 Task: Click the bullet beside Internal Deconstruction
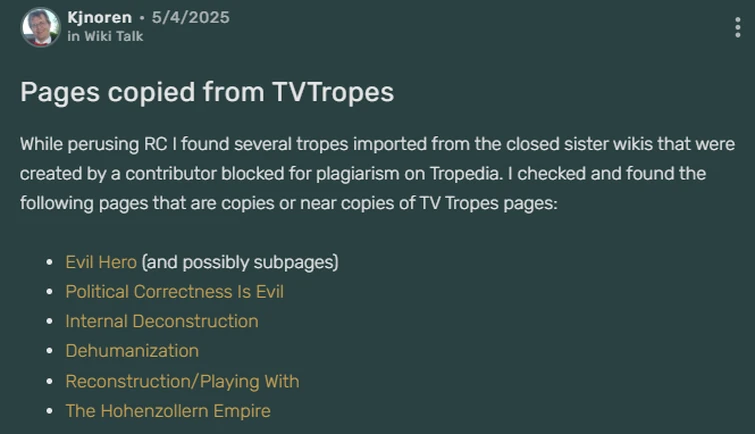(50, 322)
